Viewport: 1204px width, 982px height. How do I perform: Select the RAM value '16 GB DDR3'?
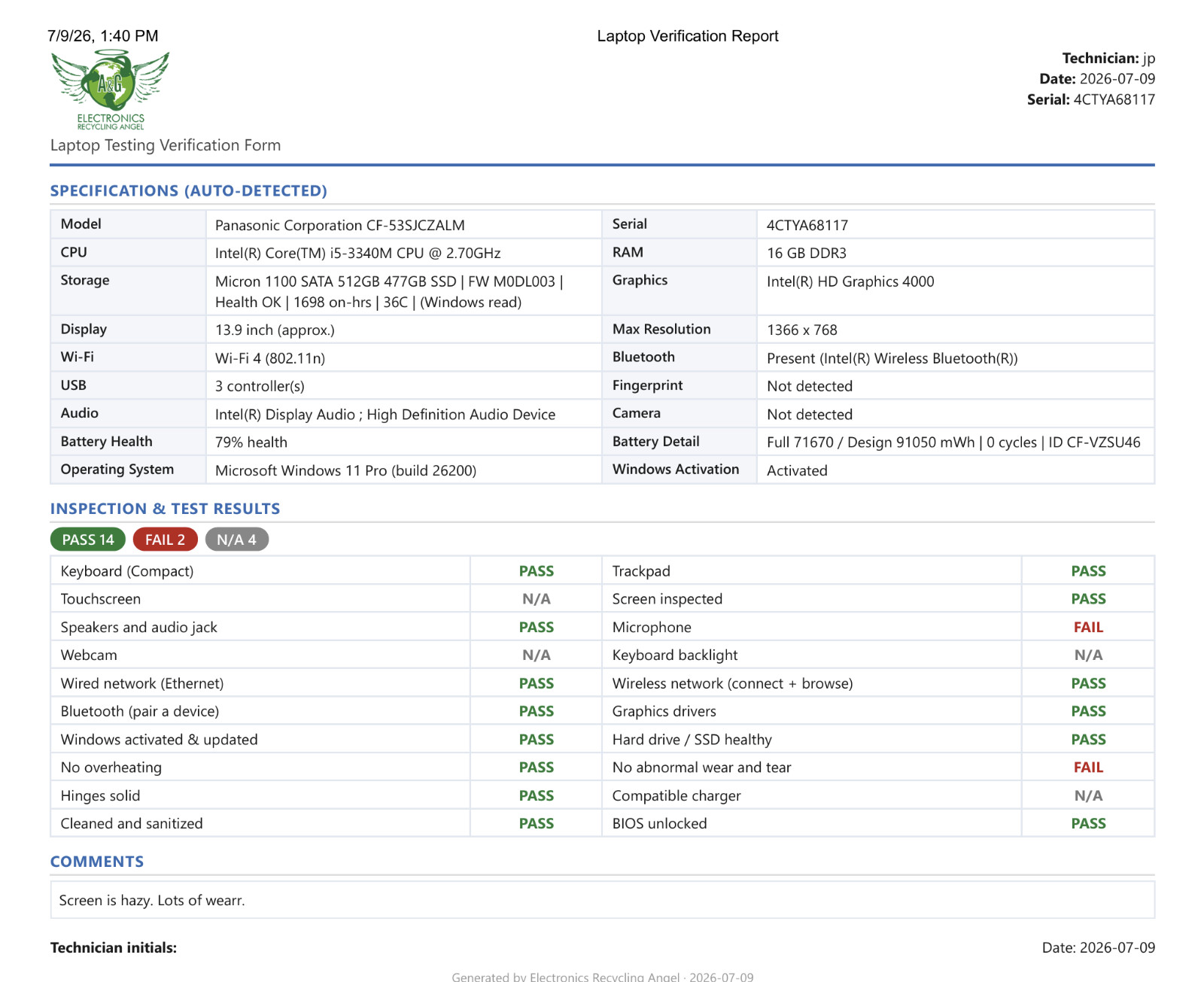click(807, 253)
